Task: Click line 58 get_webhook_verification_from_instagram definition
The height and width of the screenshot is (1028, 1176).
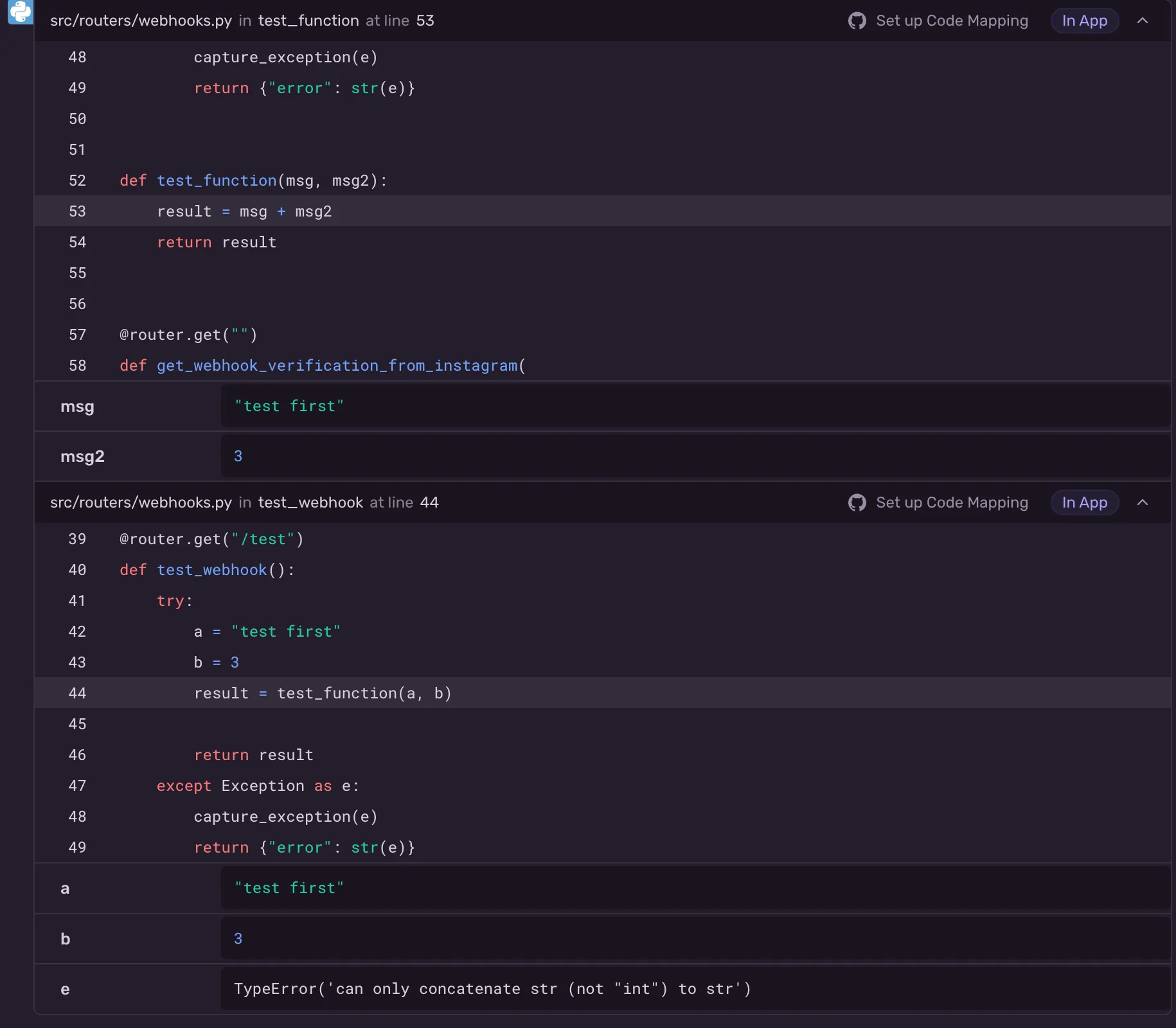Action: click(322, 366)
